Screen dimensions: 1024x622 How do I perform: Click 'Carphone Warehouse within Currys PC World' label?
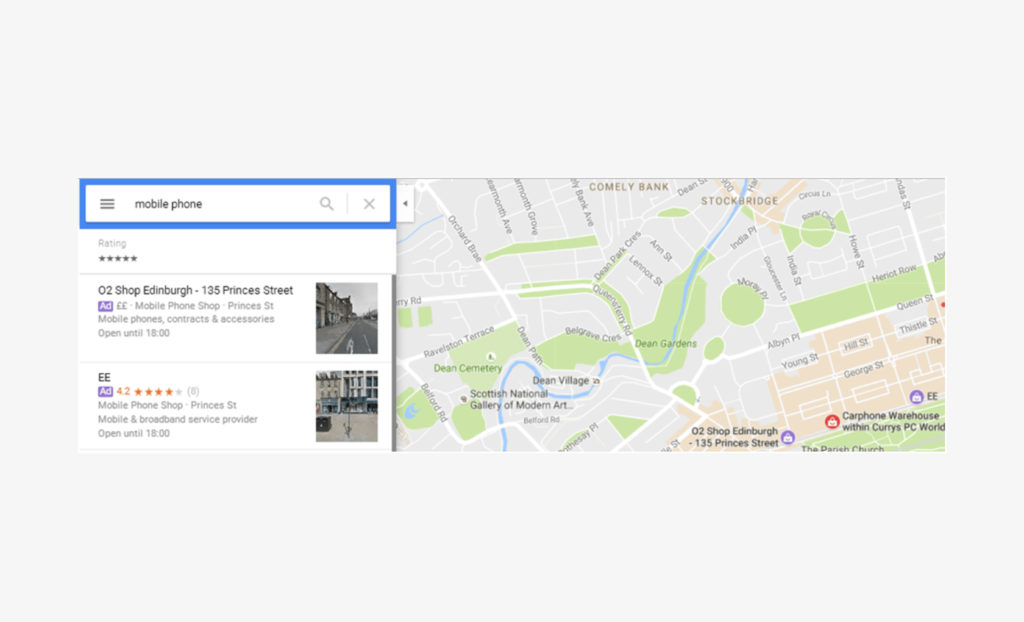click(893, 421)
